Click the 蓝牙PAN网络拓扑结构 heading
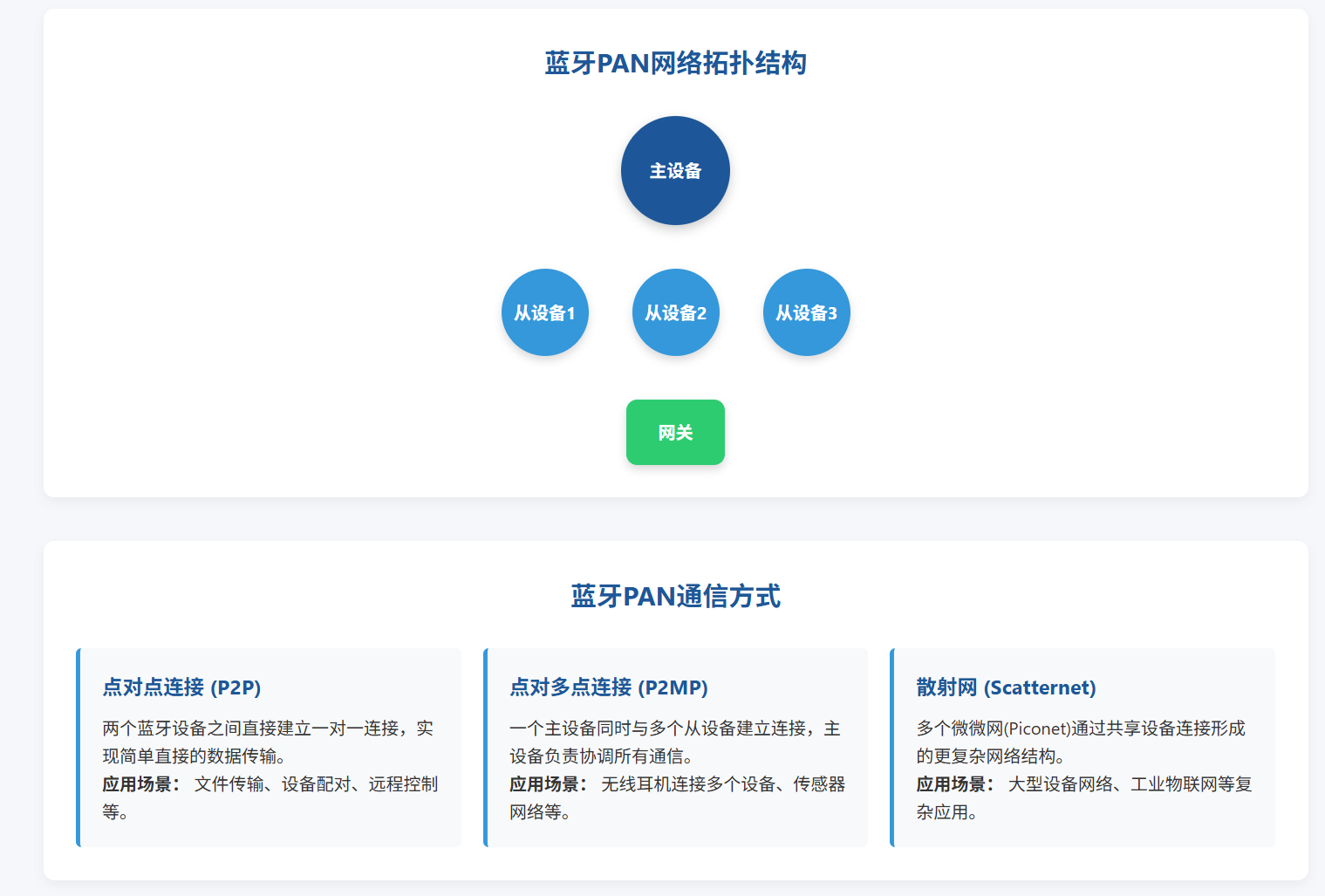The width and height of the screenshot is (1325, 896). point(675,63)
